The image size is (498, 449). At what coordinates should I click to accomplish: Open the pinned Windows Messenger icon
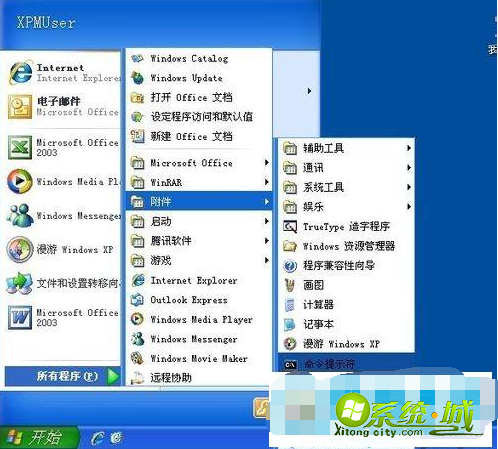coord(20,216)
